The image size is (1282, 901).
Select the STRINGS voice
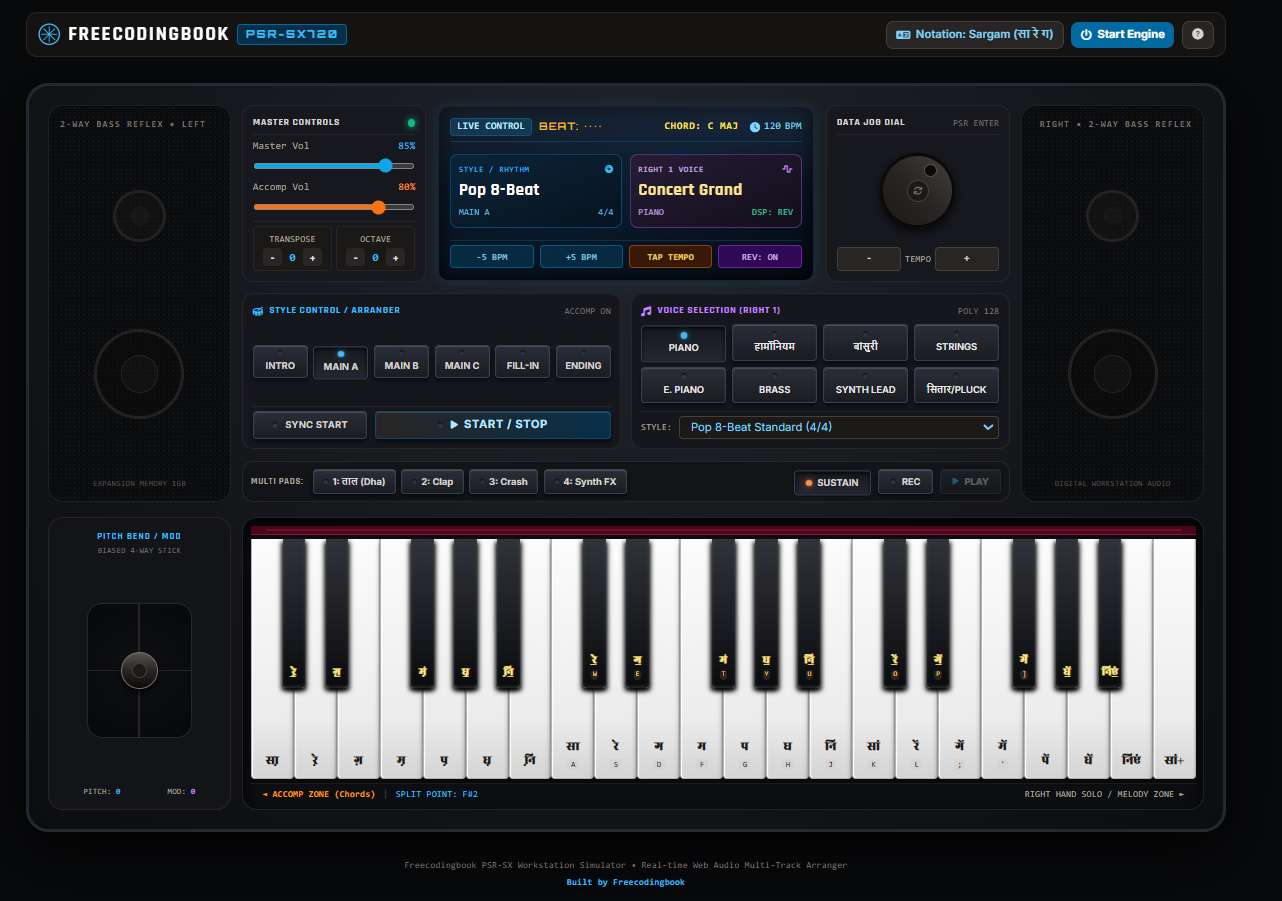click(x=956, y=343)
